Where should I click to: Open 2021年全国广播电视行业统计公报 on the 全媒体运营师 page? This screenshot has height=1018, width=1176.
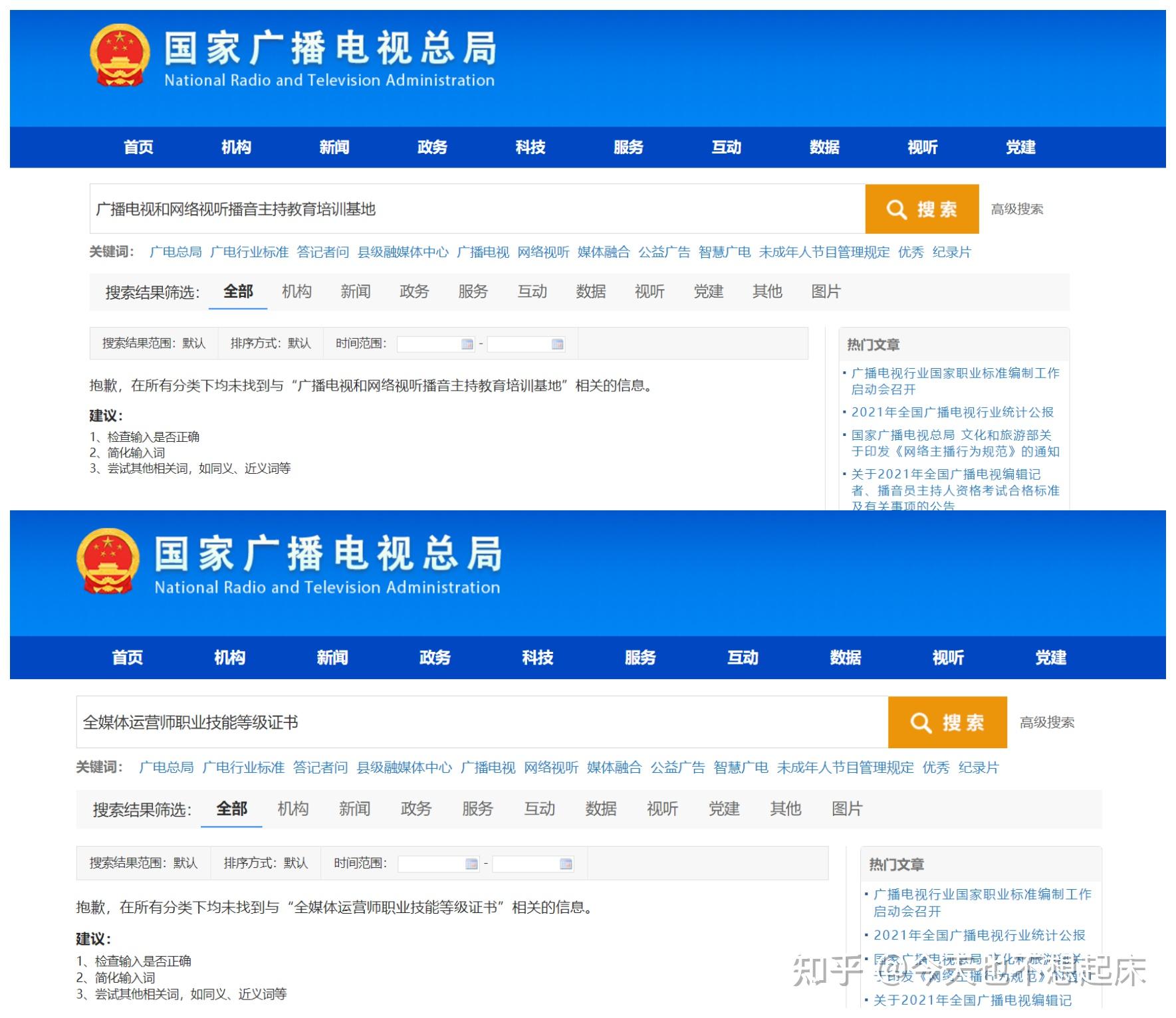979,936
